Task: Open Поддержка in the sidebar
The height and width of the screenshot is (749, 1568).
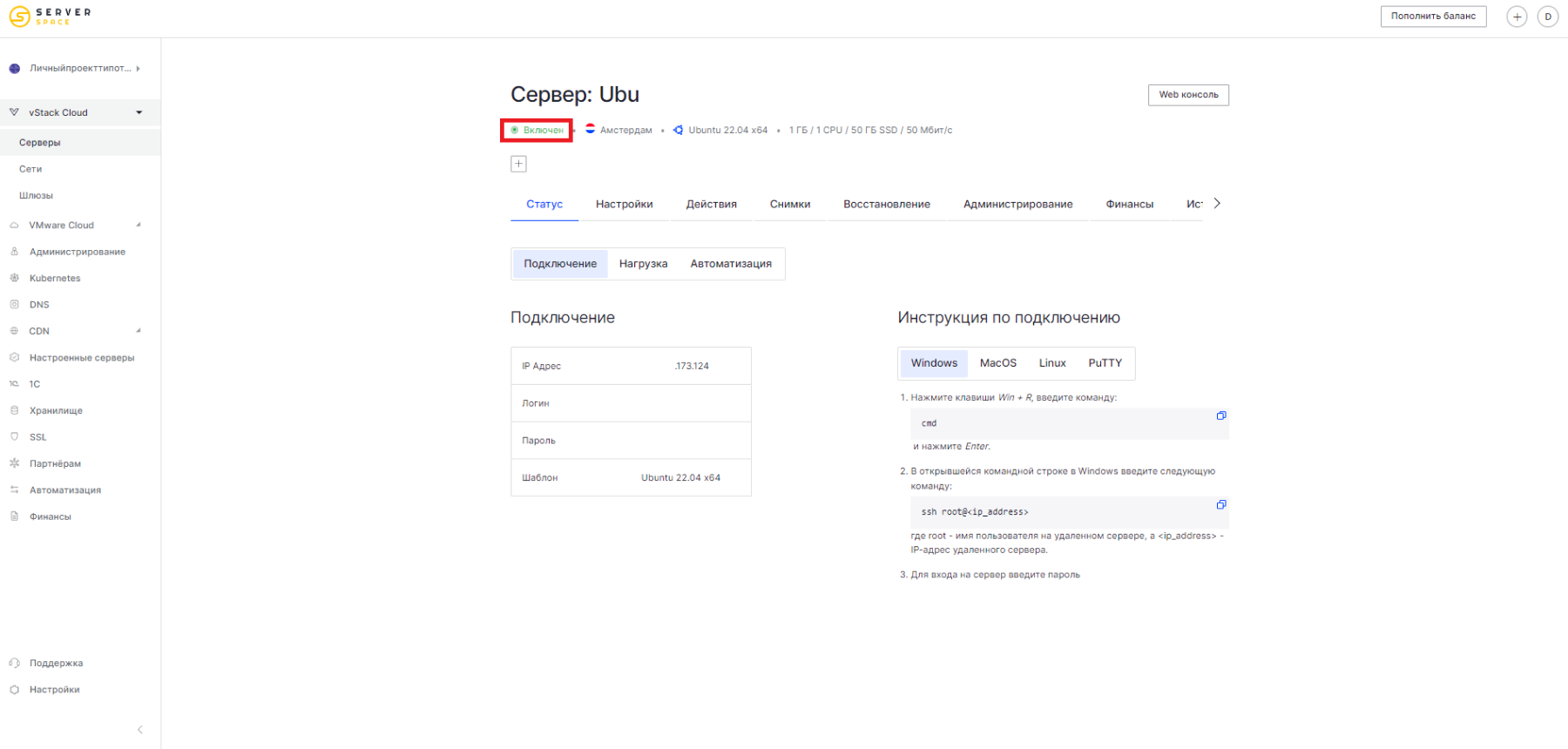Action: pyautogui.click(x=56, y=664)
